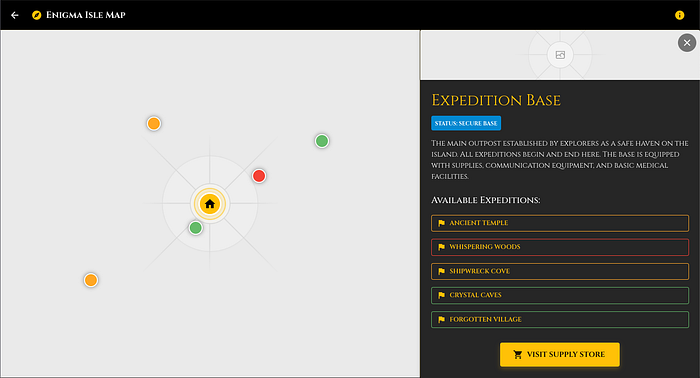Start the Ancient Temple expedition
This screenshot has width=700, height=378.
pos(560,223)
